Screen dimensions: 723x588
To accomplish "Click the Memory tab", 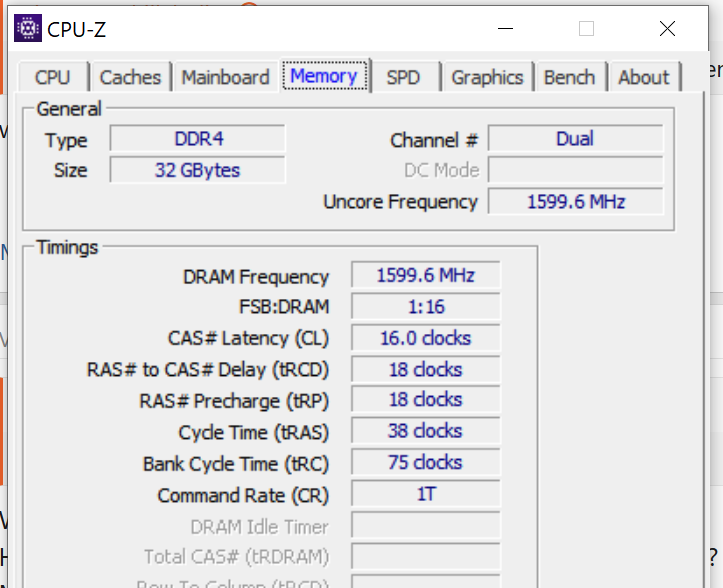I will [324, 76].
